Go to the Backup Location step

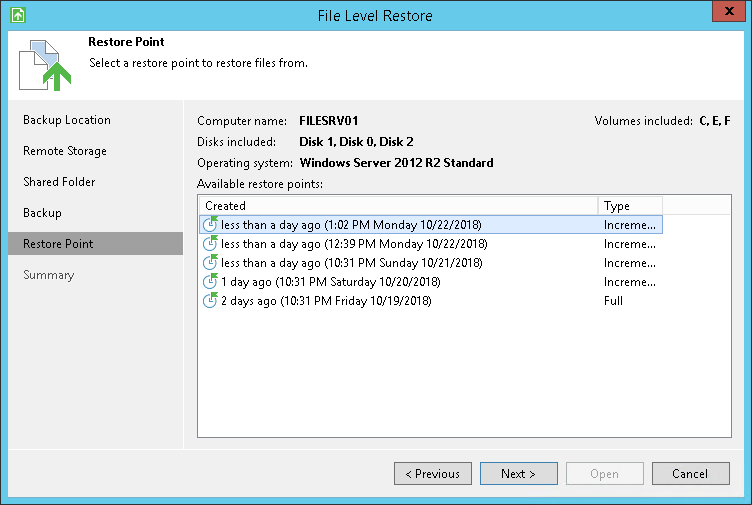coord(67,120)
